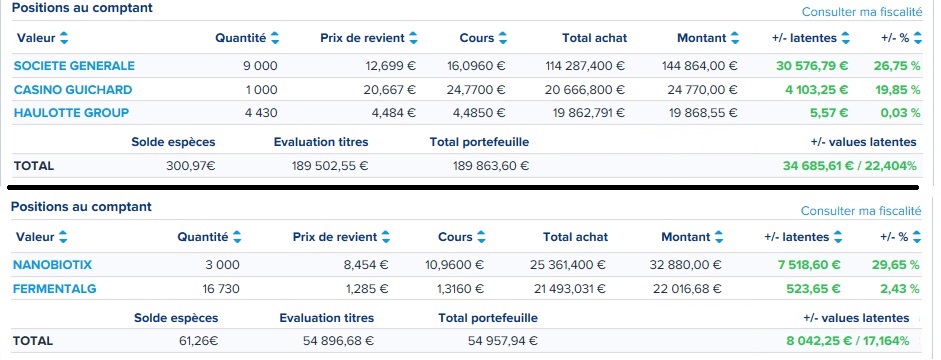Sort top table by +/- latentes arrows

846,38
